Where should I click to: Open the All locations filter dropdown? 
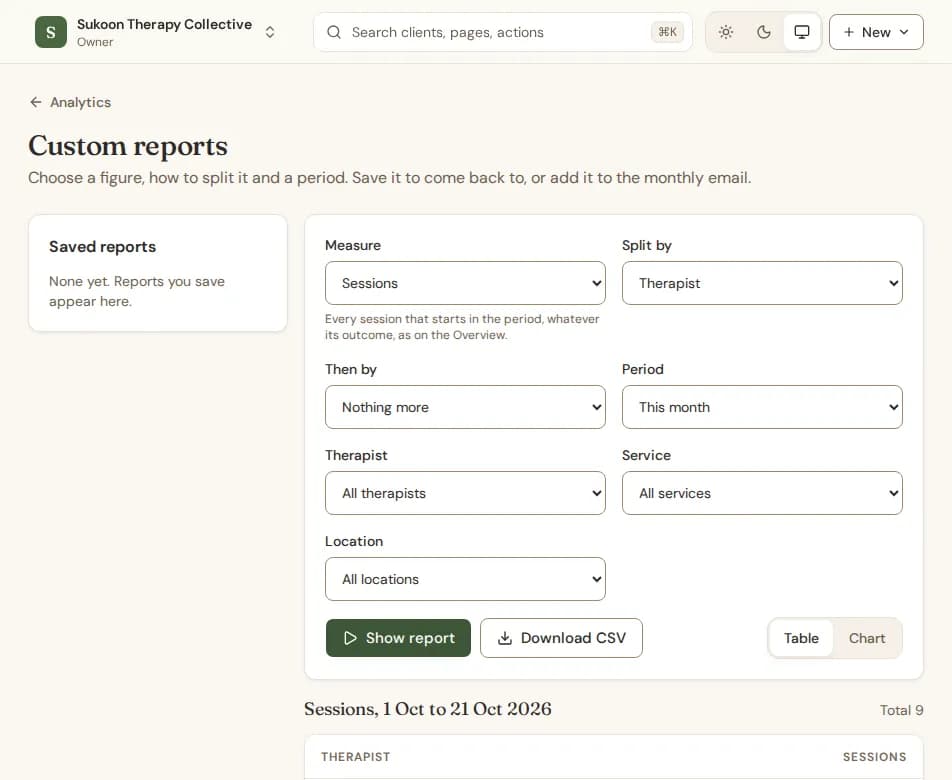465,579
